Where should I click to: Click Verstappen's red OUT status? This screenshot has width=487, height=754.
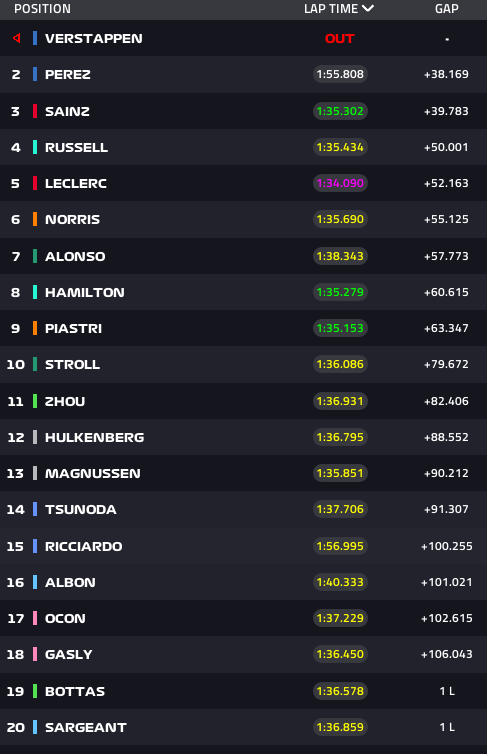coord(339,38)
